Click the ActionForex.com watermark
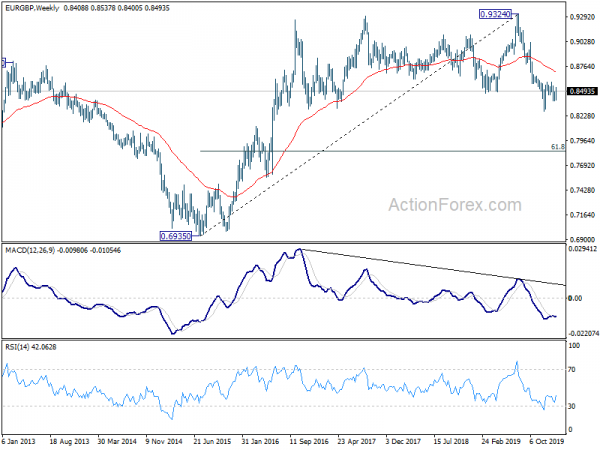The image size is (600, 450). pyautogui.click(x=455, y=205)
